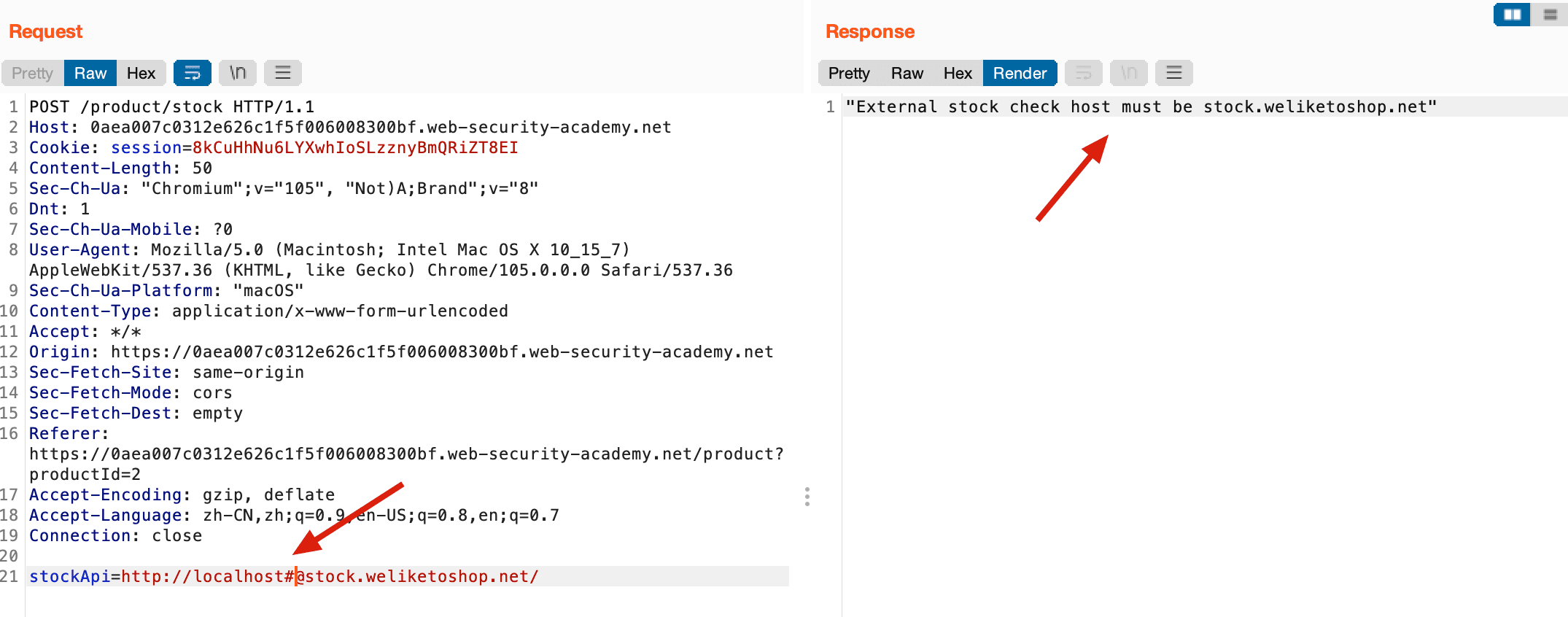Select Hex tab in Request panel

pyautogui.click(x=141, y=73)
